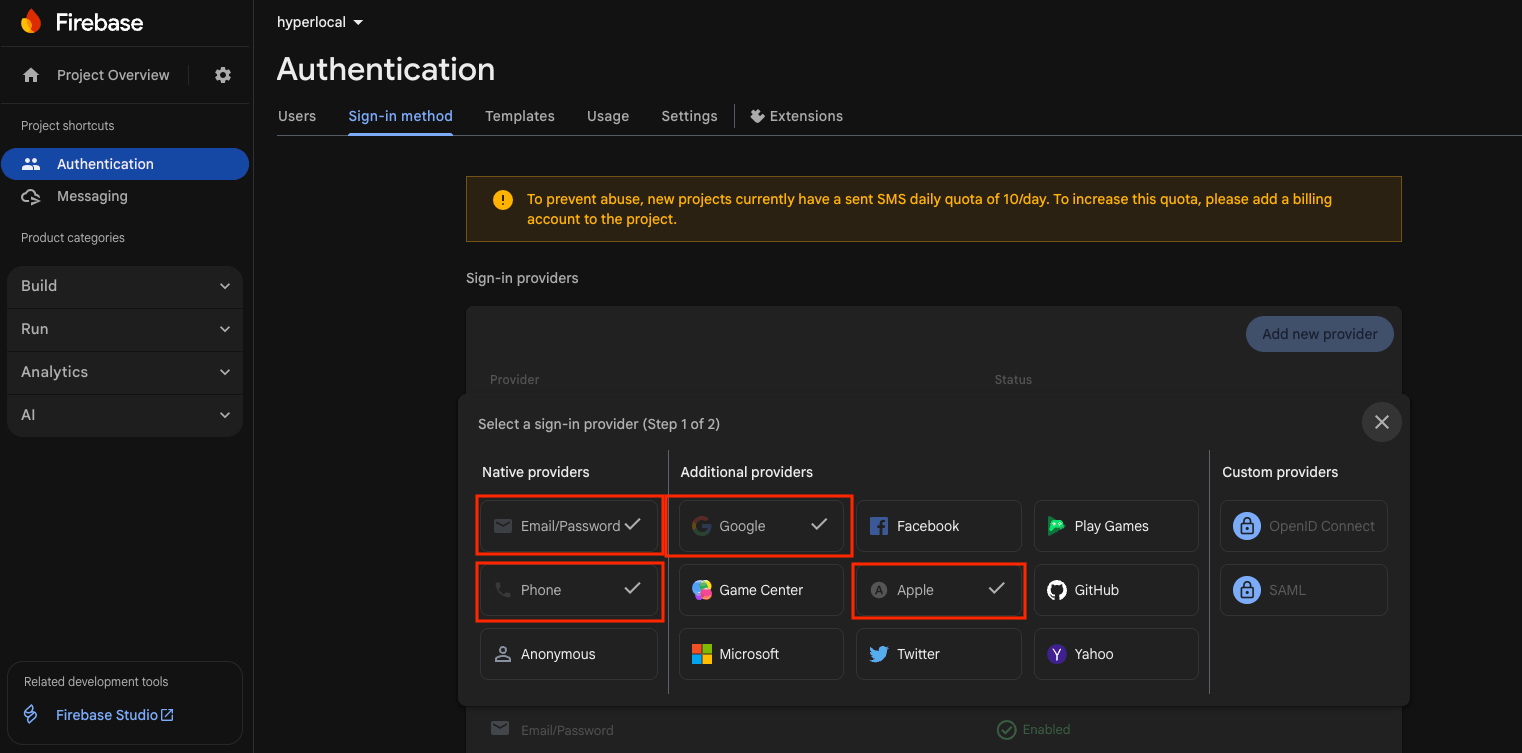Click the Firebase Studio icon
Image resolution: width=1522 pixels, height=753 pixels.
(31, 715)
